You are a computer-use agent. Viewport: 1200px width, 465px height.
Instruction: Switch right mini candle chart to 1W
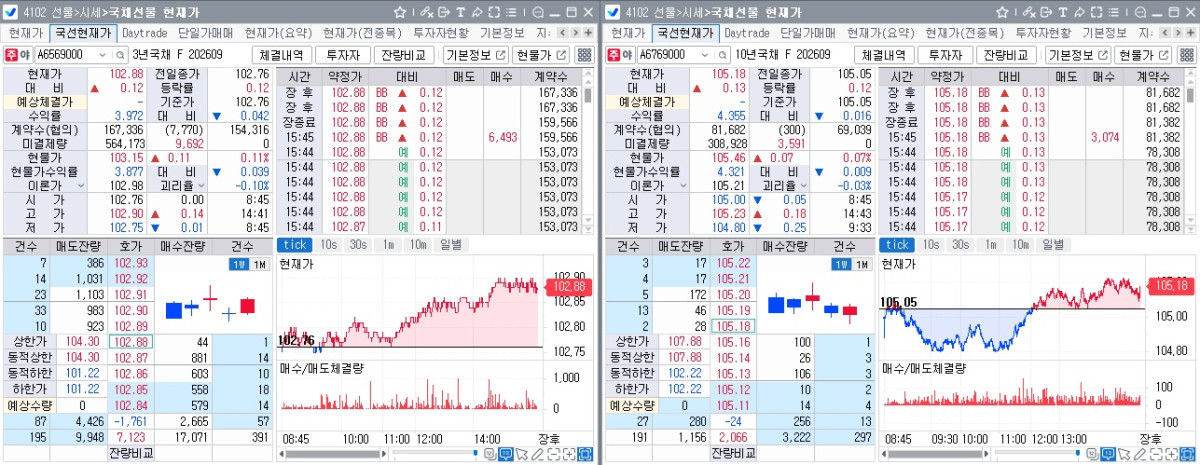click(x=841, y=264)
